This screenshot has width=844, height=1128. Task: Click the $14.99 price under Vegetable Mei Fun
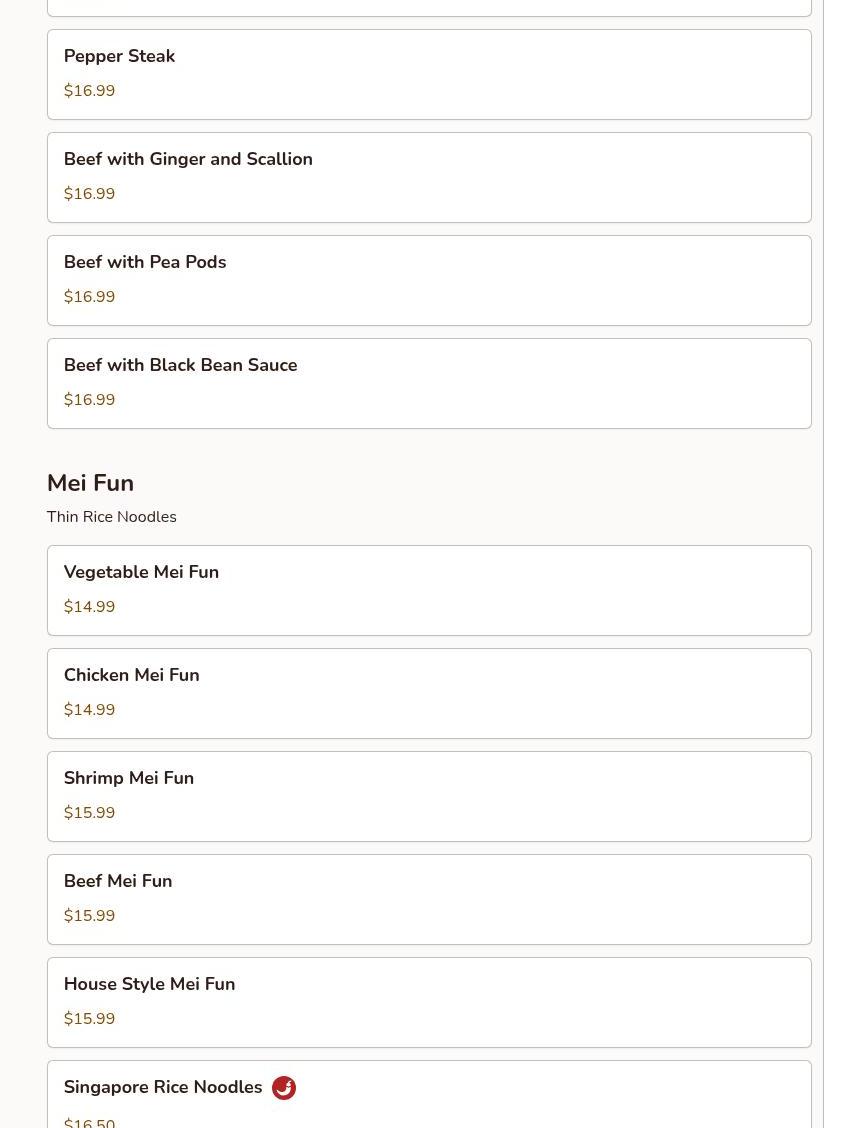89,607
